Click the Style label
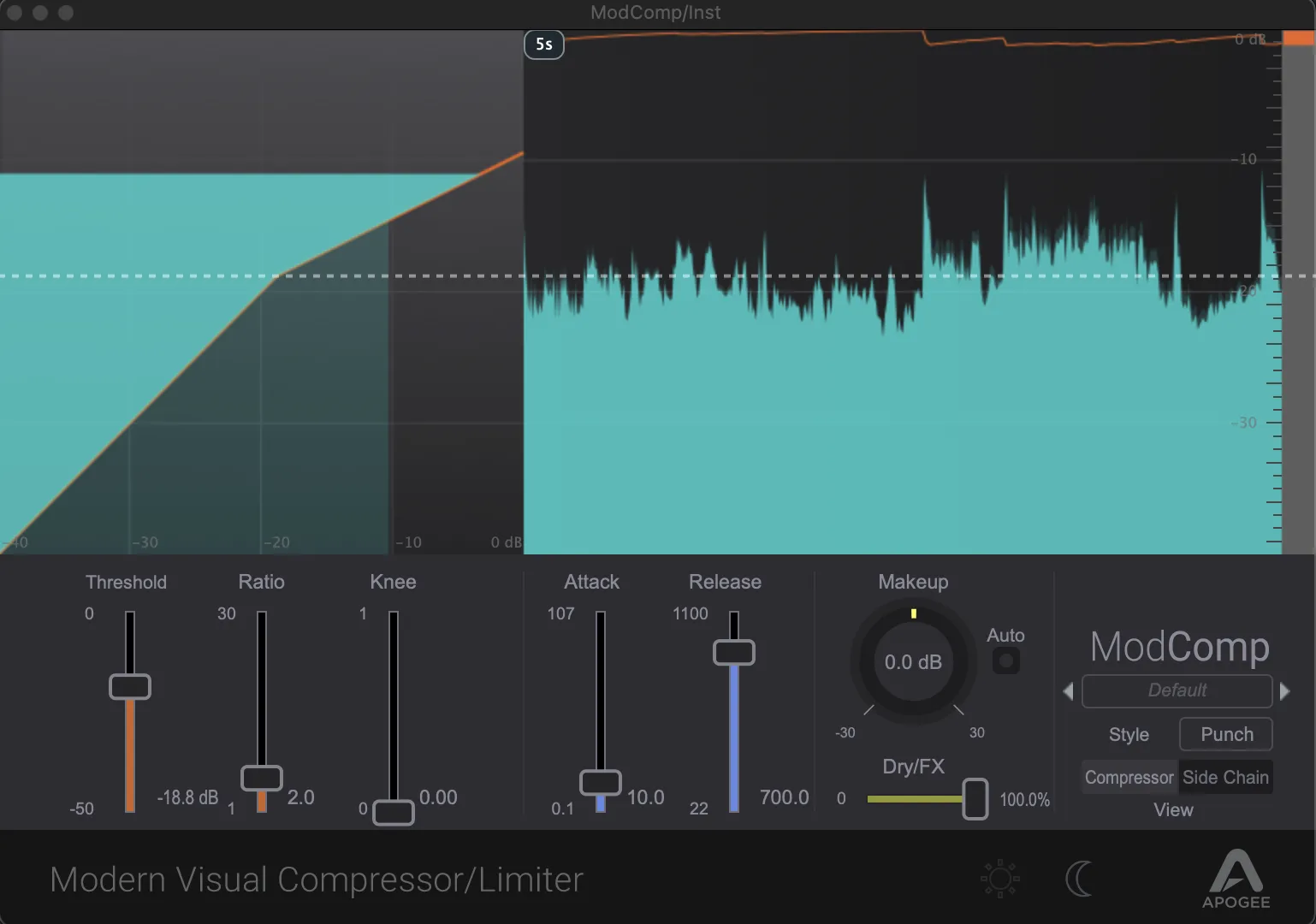Image resolution: width=1316 pixels, height=924 pixels. (x=1129, y=734)
